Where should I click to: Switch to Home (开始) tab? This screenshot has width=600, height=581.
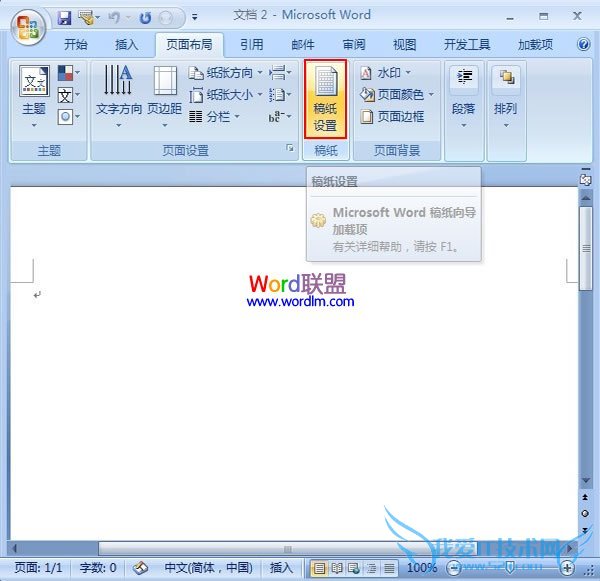click(x=76, y=44)
